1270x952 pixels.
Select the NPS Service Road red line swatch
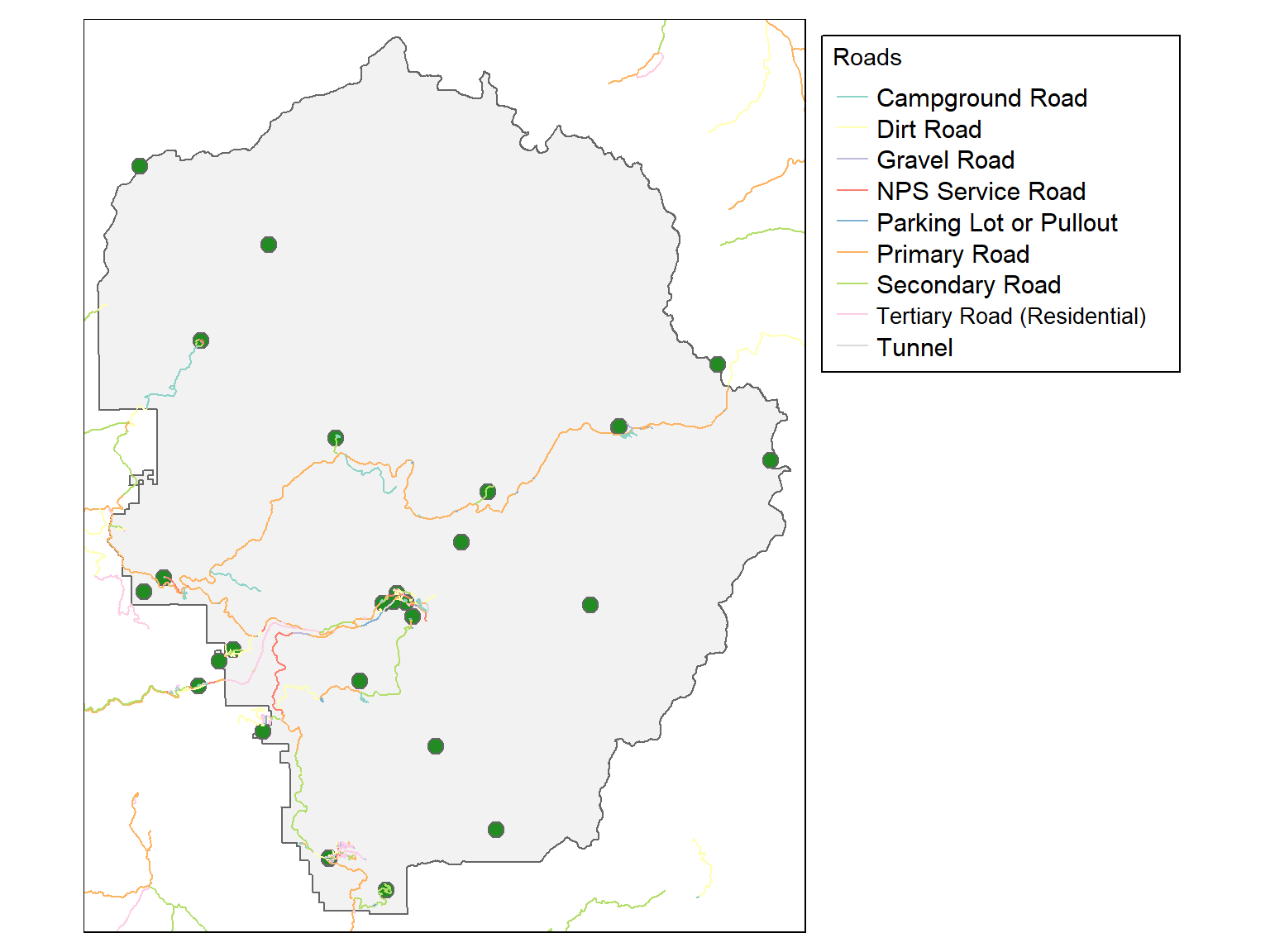[852, 191]
